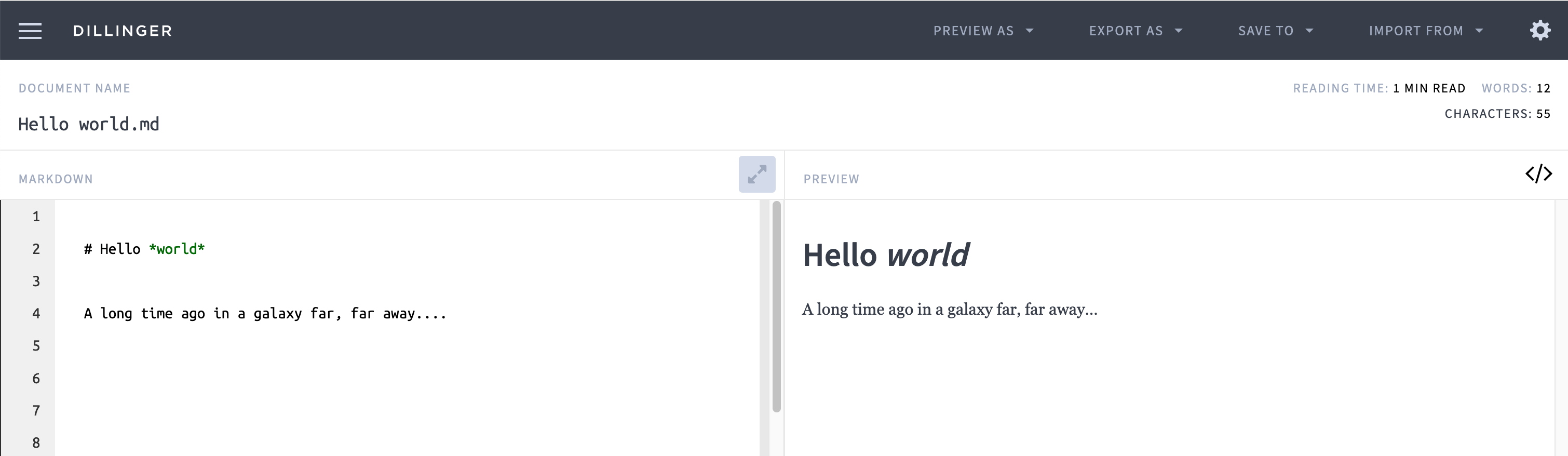1568x456 pixels.
Task: Click the preview paragraph 'A long time ago'
Action: click(950, 309)
